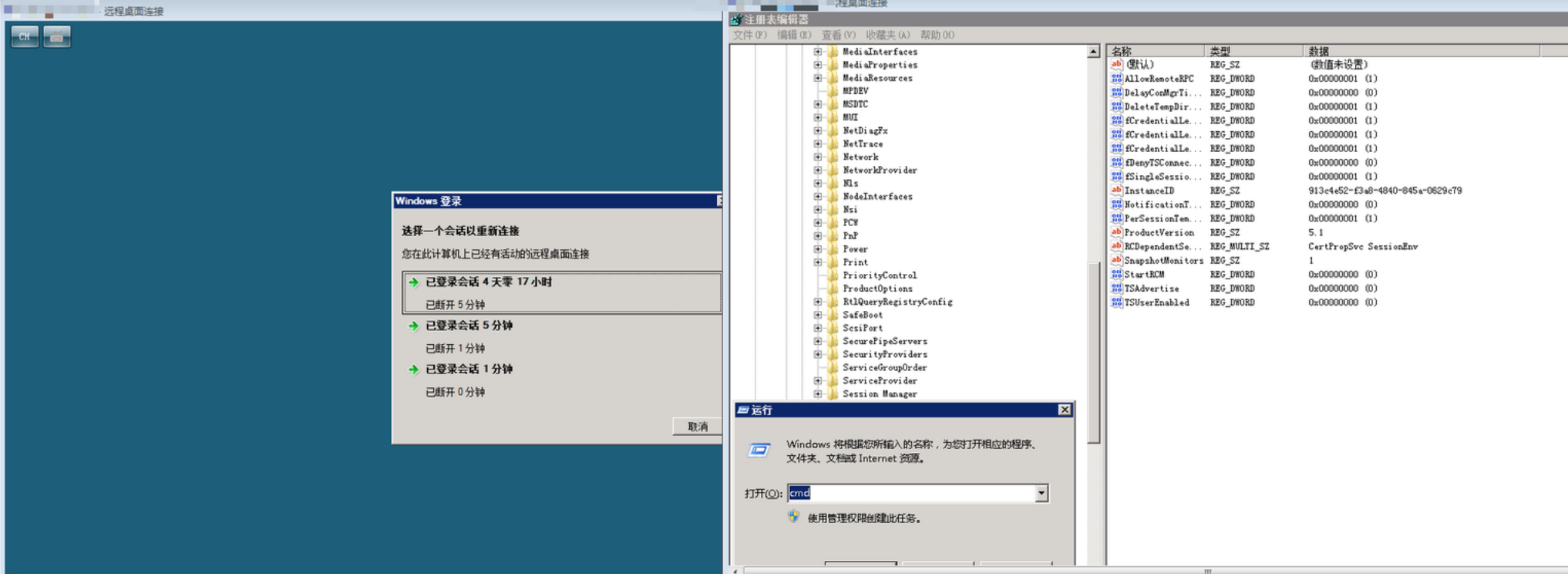Viewport: 1568px width, 574px height.
Task: Select the TSUserEnabled value icon
Action: coord(1116,302)
